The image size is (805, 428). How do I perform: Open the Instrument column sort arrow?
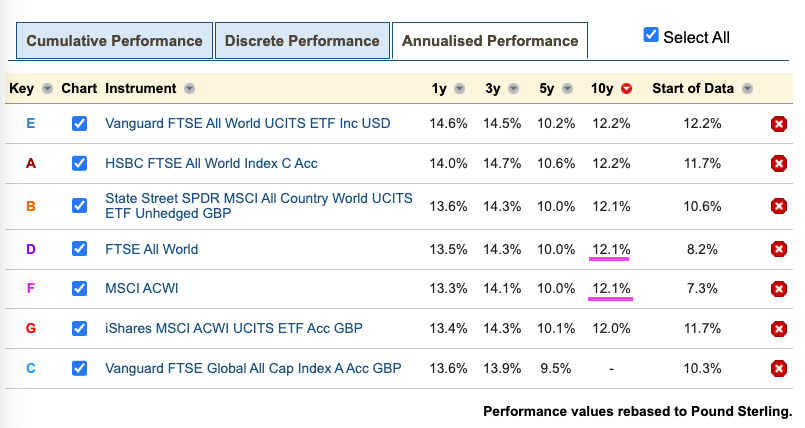point(190,89)
